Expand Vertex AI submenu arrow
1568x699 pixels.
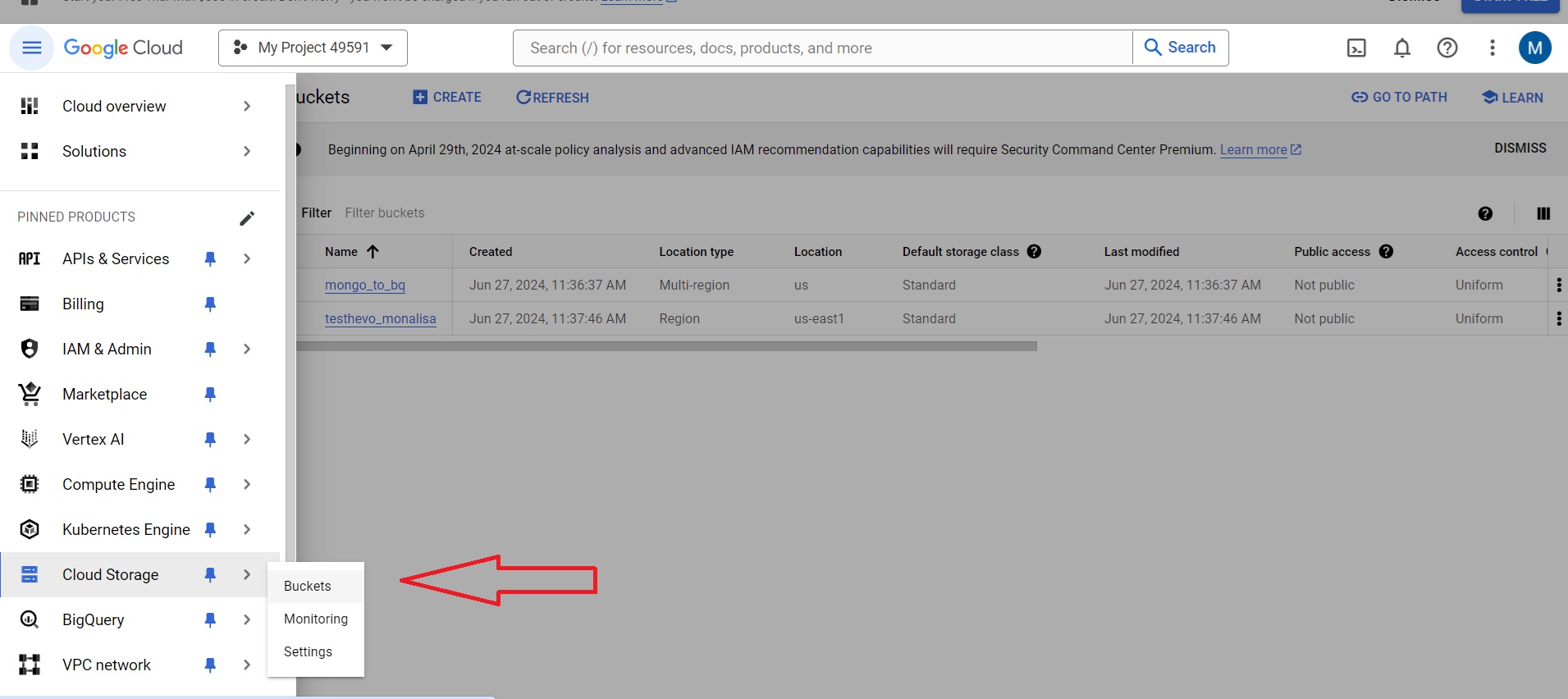point(247,439)
